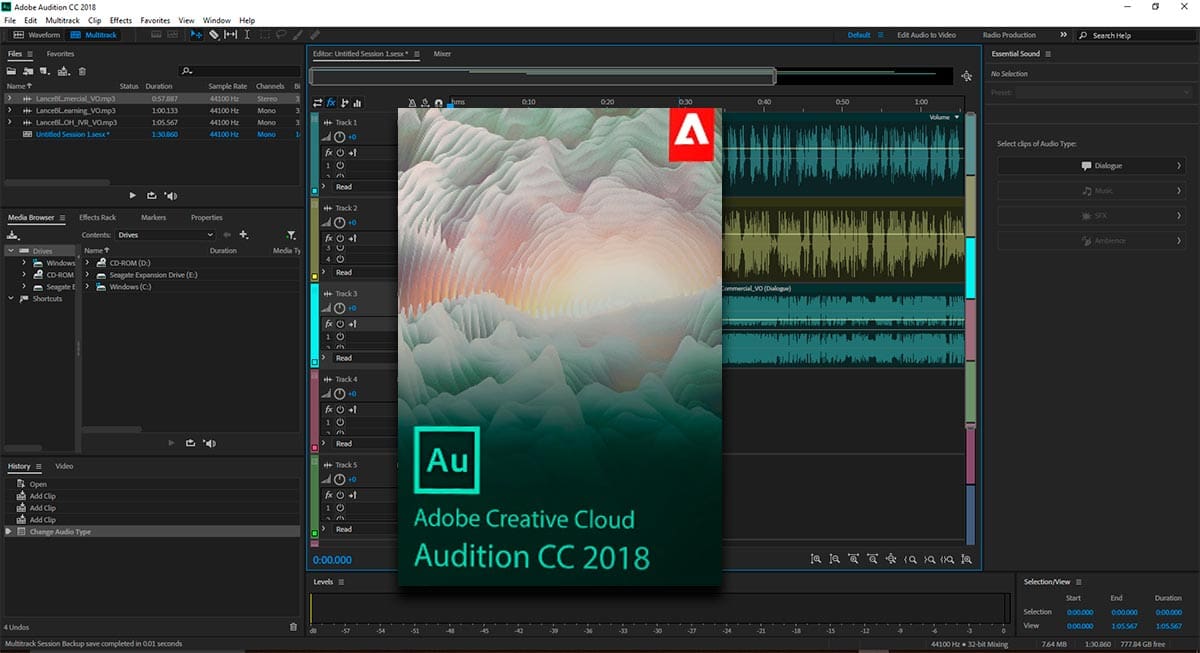Click the Media Browser add shortcut plus icon

coord(243,235)
